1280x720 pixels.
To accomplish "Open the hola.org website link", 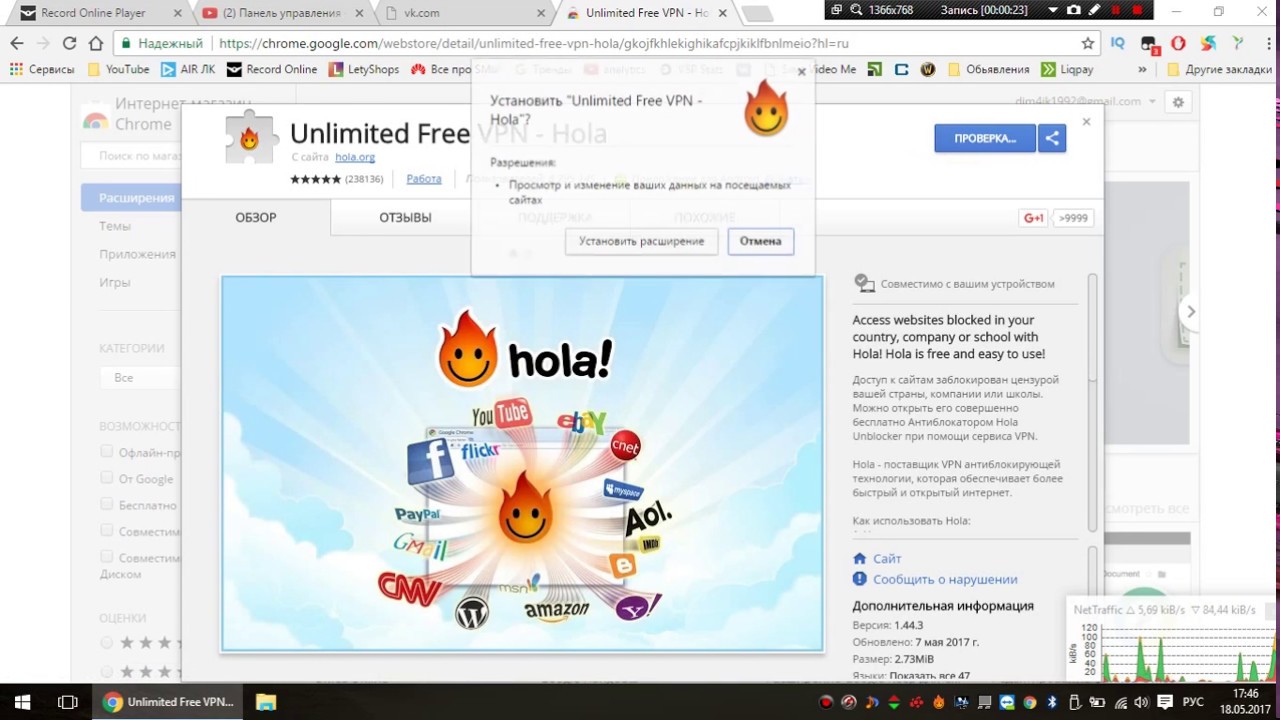I will 355,157.
